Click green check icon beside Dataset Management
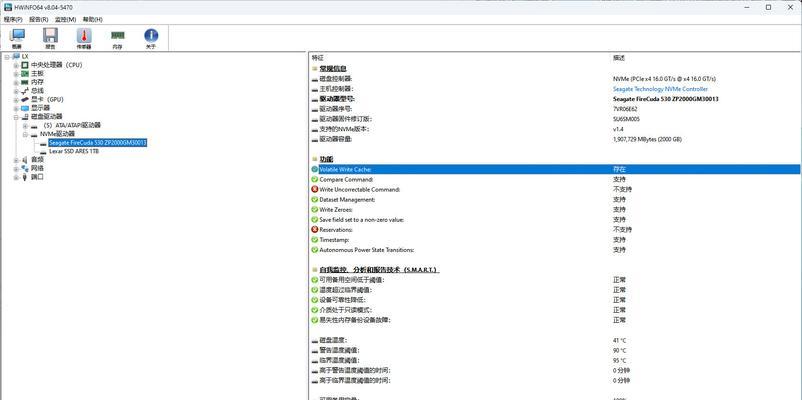This screenshot has height=400, width=802. (315, 199)
